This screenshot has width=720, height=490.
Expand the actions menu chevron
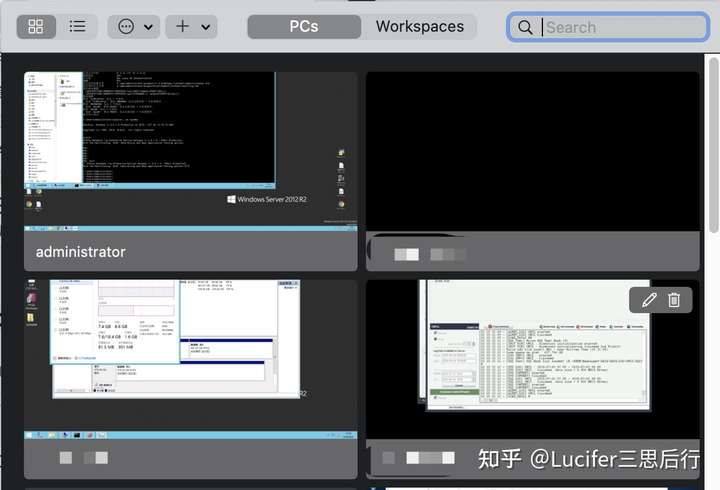click(148, 27)
